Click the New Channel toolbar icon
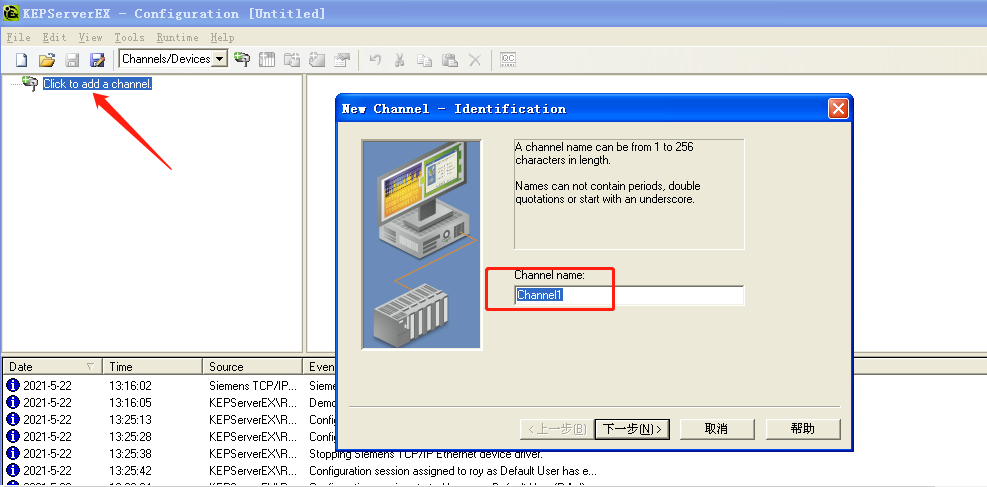987x487 pixels. click(242, 59)
